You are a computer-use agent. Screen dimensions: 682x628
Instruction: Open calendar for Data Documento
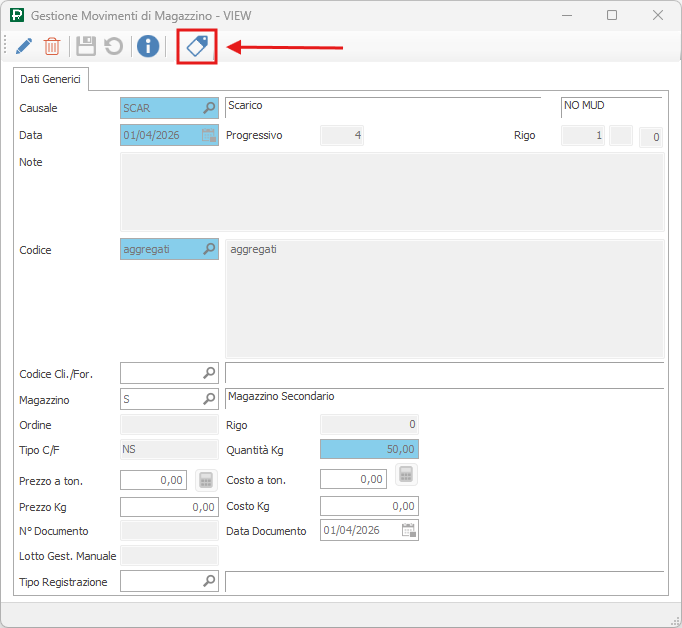coord(408,531)
